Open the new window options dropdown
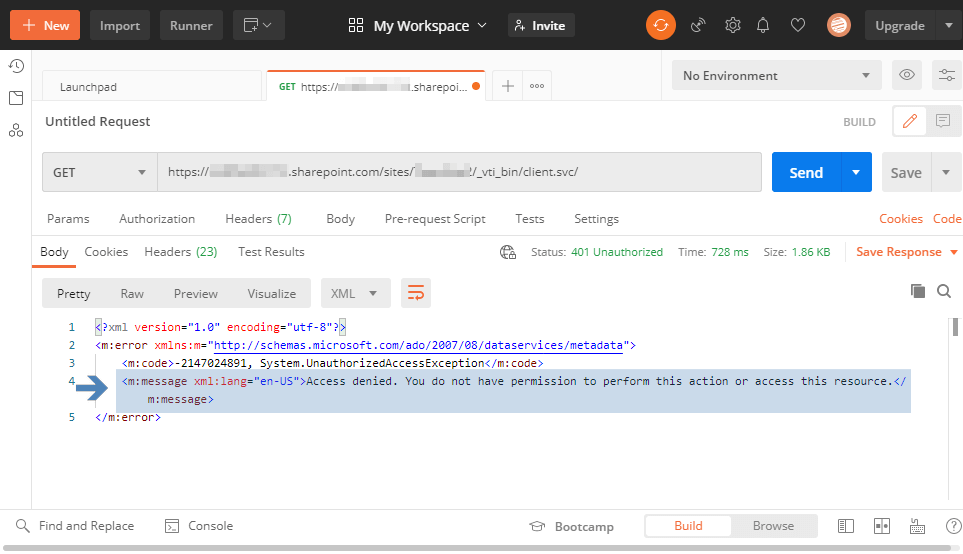This screenshot has height=554, width=963. pyautogui.click(x=259, y=25)
